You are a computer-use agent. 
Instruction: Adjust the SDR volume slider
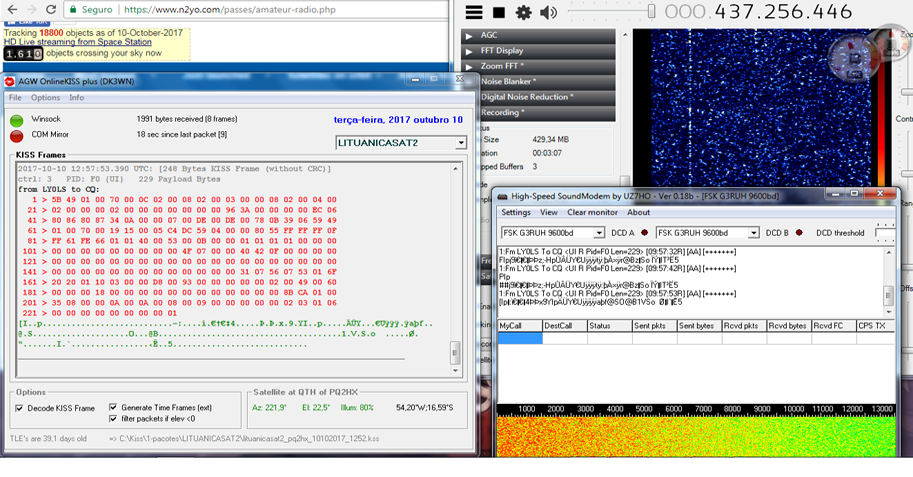[650, 12]
